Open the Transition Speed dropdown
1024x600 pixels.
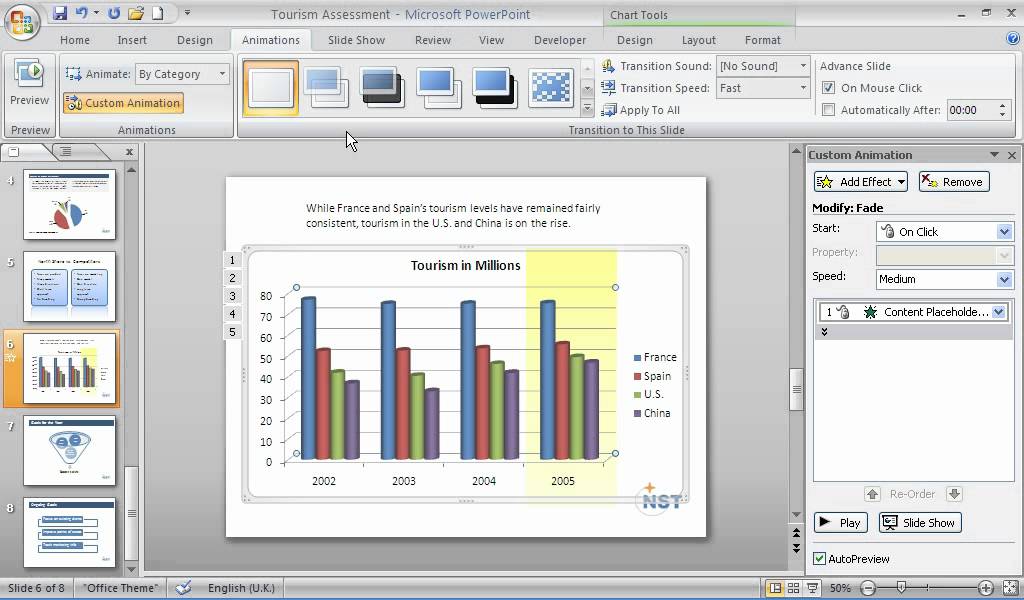coord(803,88)
